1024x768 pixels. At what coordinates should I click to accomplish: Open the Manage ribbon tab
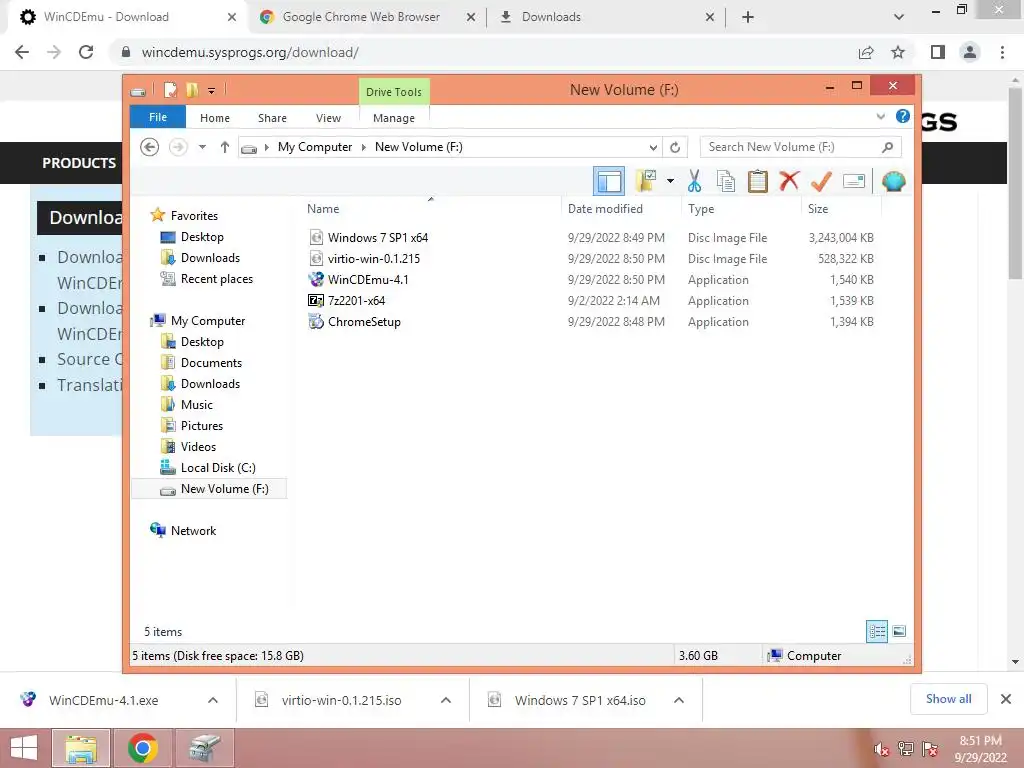(x=394, y=118)
